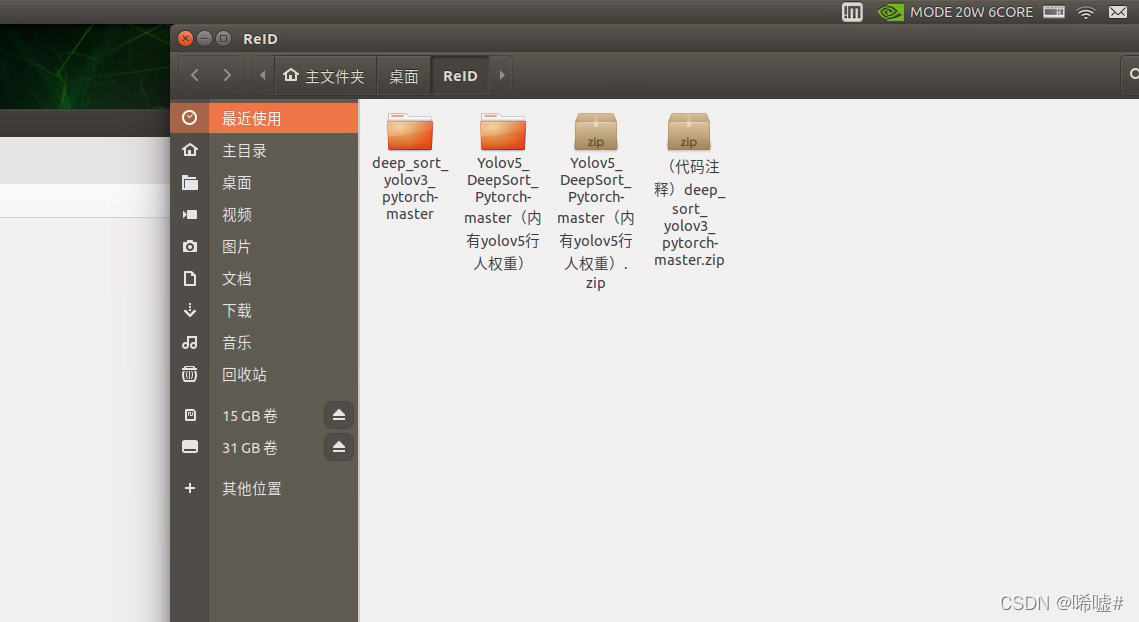Click the folder icon beside 桌面 in sidebar

190,182
